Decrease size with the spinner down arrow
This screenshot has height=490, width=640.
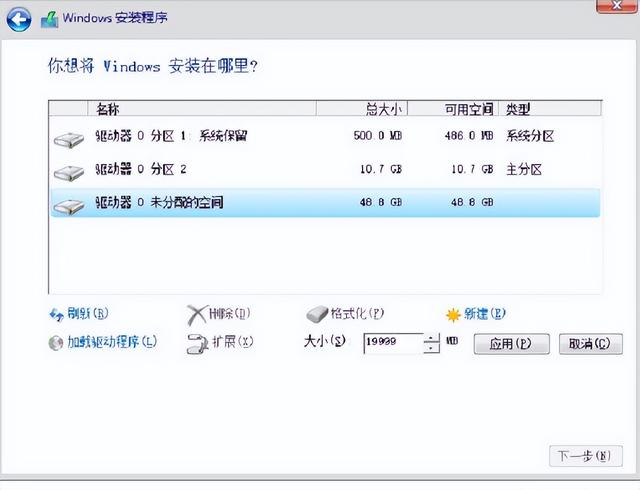[x=431, y=348]
